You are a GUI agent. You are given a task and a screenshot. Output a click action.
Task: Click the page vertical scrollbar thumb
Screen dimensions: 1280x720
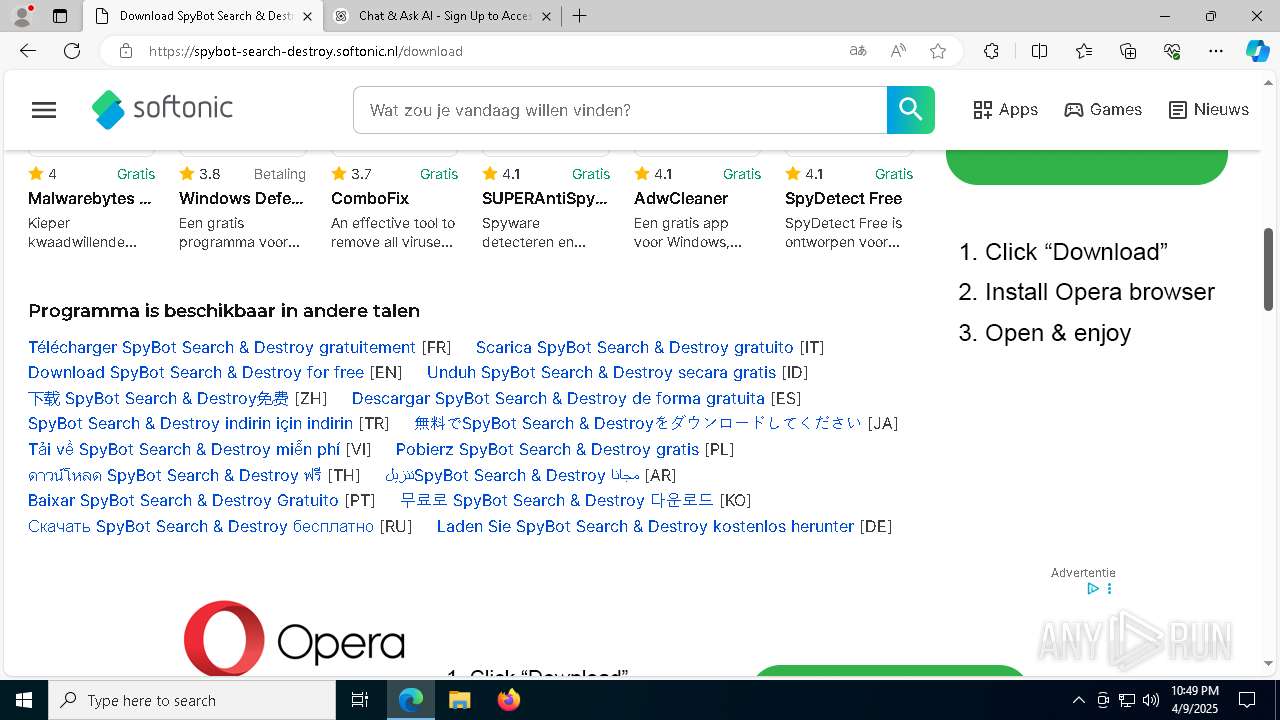1269,270
